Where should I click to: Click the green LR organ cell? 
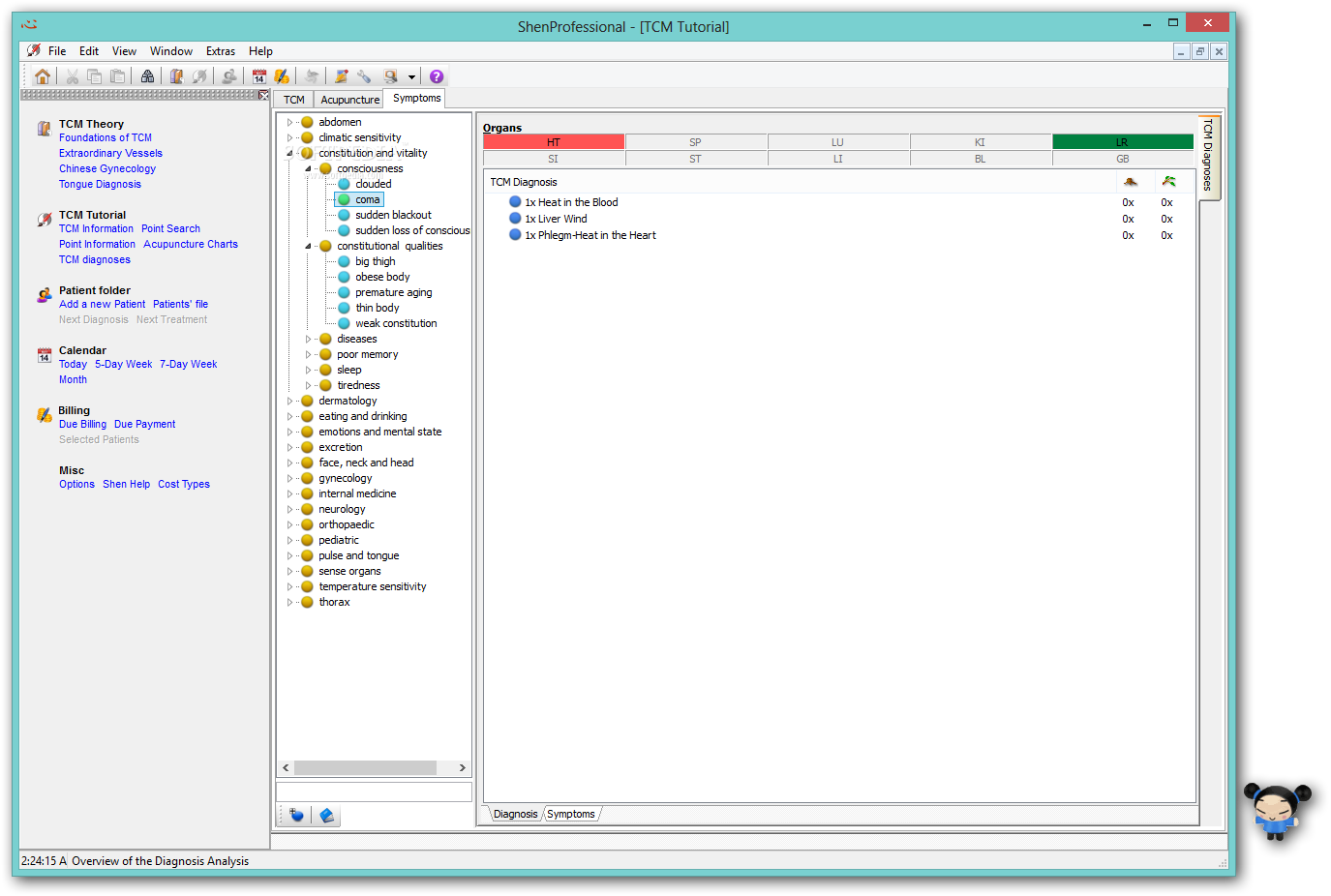1123,142
